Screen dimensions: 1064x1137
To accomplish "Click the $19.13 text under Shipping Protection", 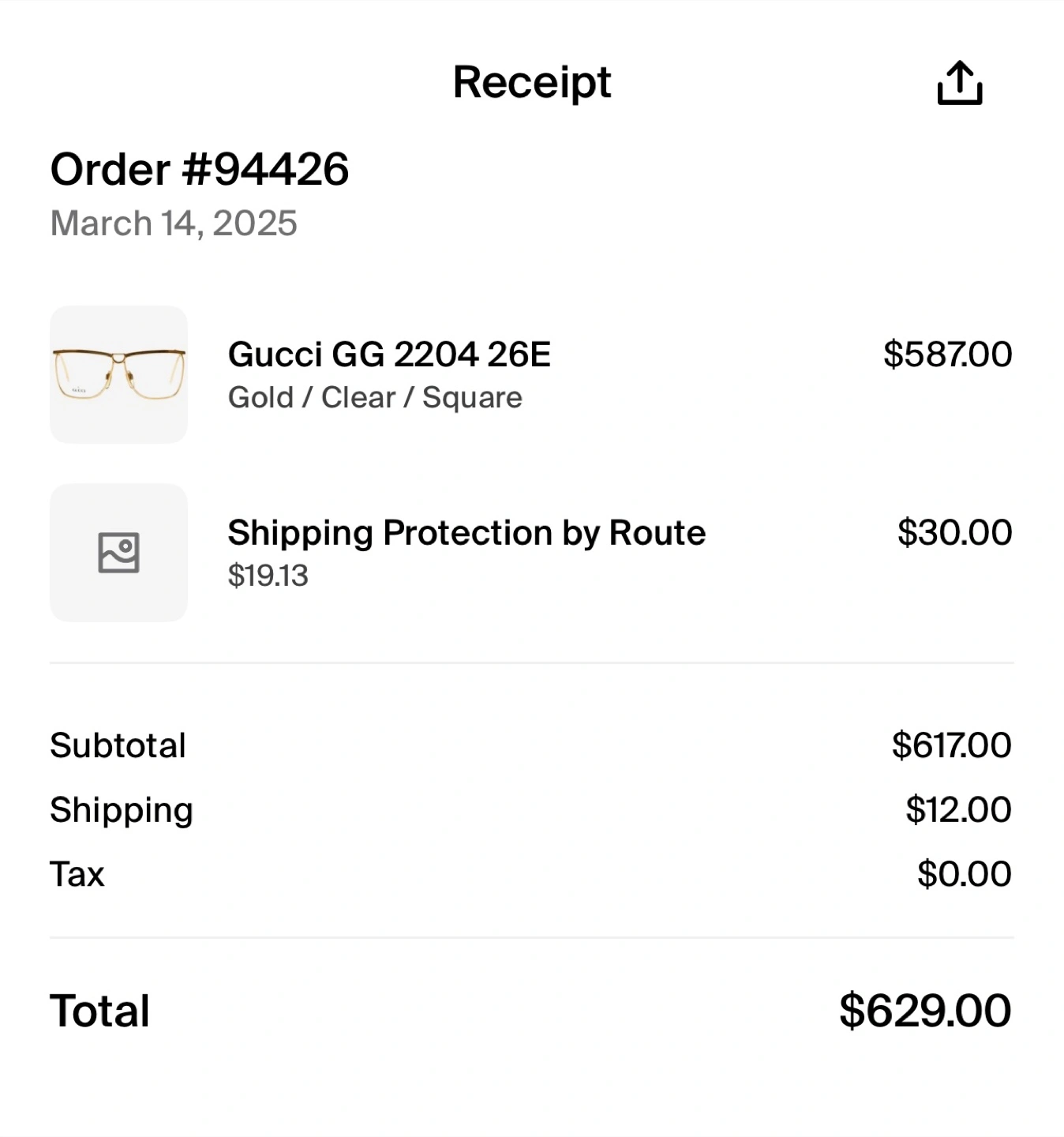I will click(268, 576).
